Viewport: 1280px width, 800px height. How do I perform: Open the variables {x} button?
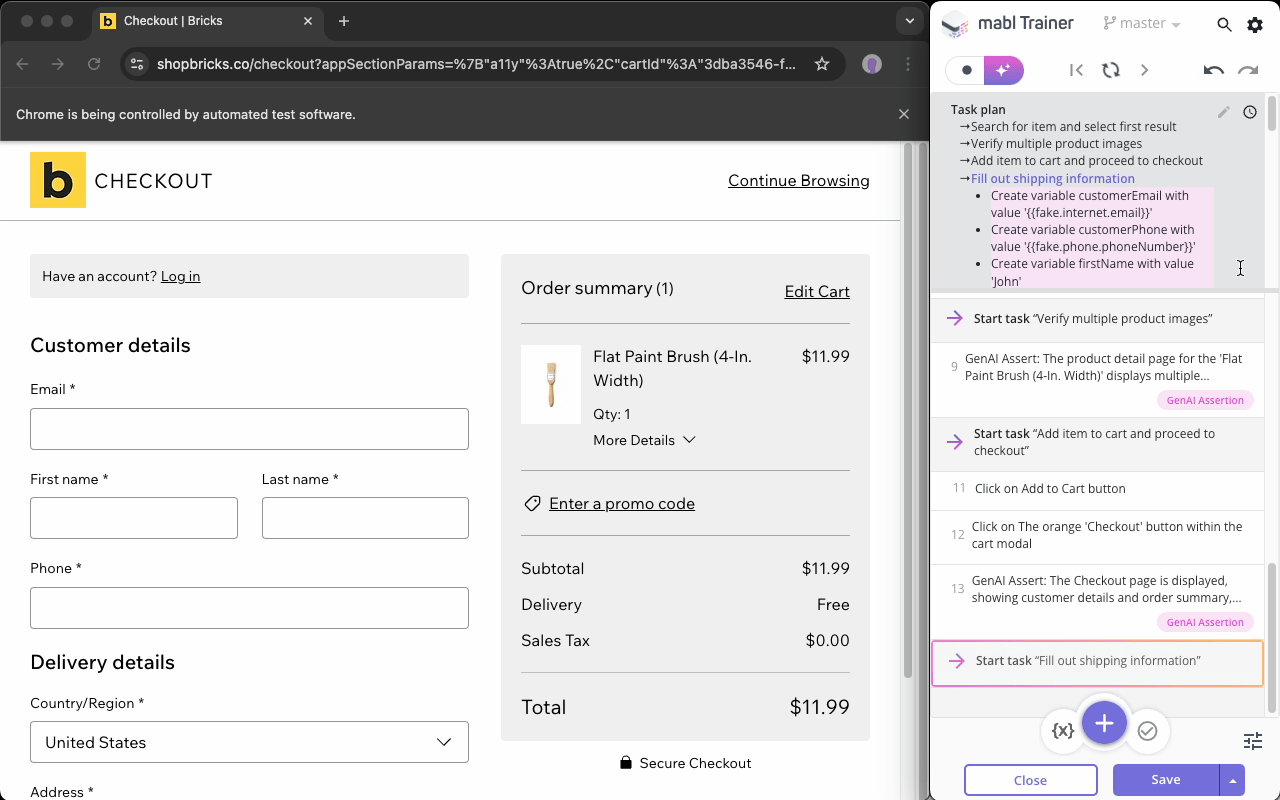(1063, 731)
